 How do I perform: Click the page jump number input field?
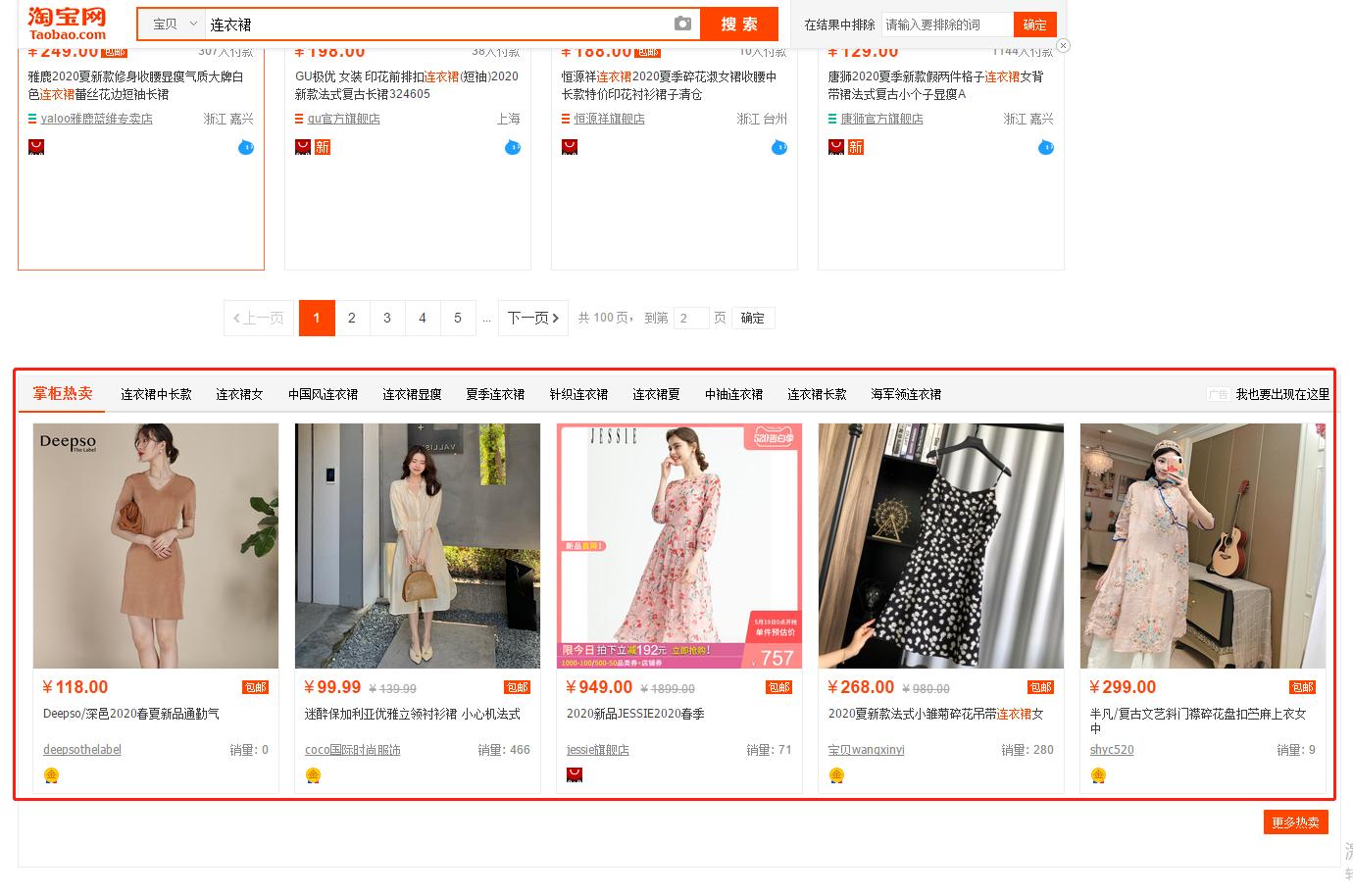click(x=691, y=318)
